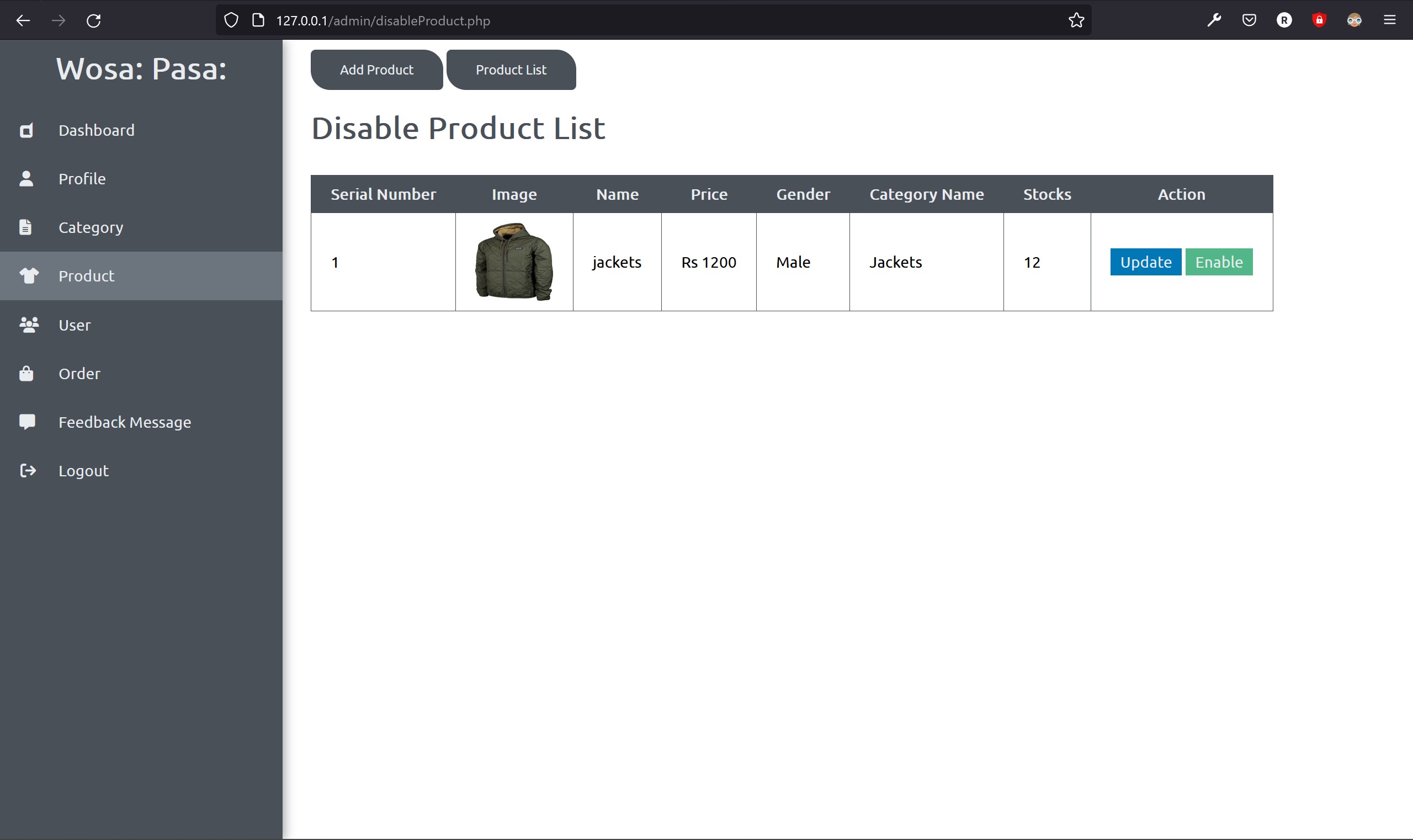The image size is (1413, 840).
Task: Enable the jackets product
Action: click(x=1218, y=262)
